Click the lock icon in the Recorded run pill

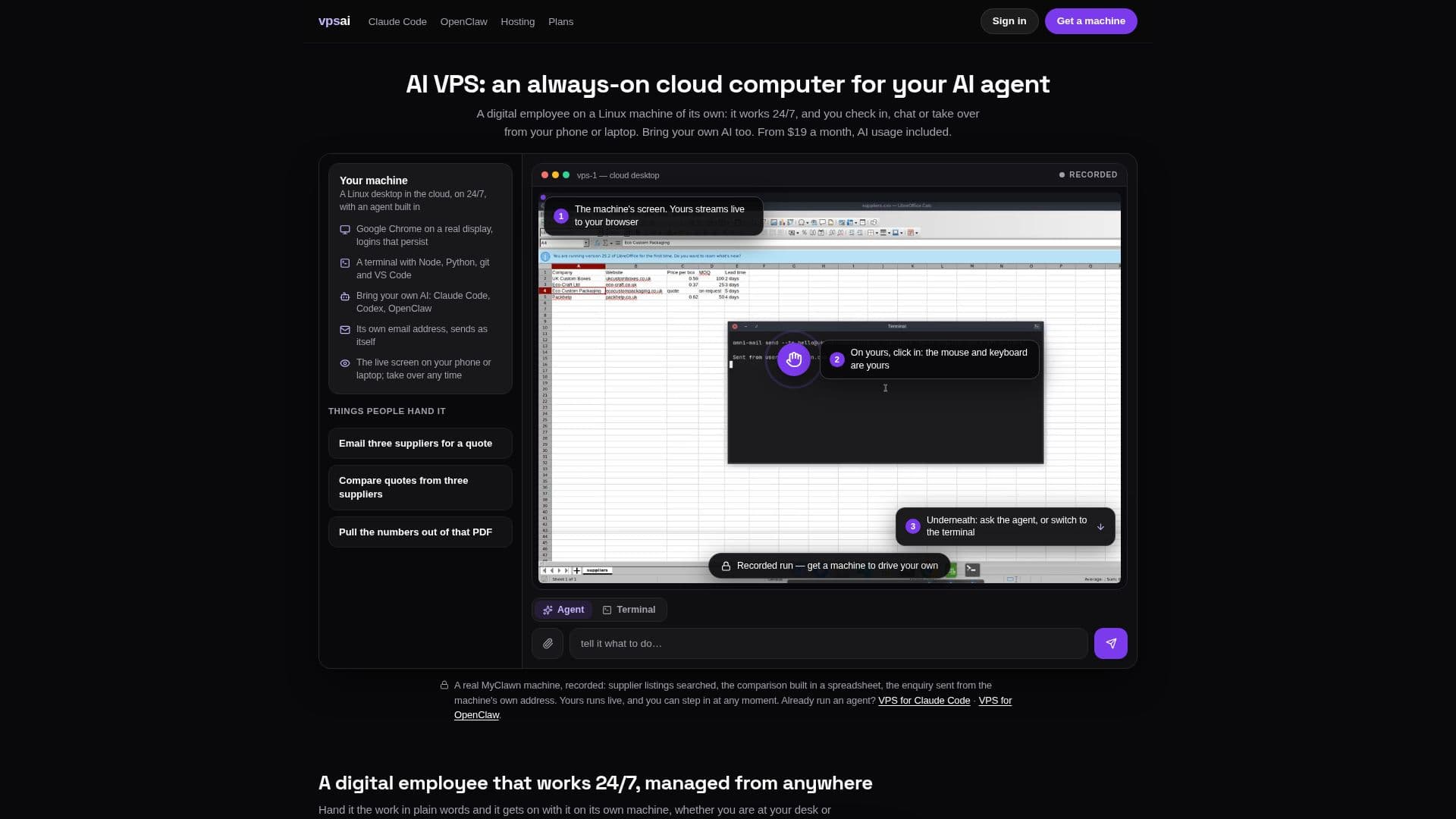point(726,566)
